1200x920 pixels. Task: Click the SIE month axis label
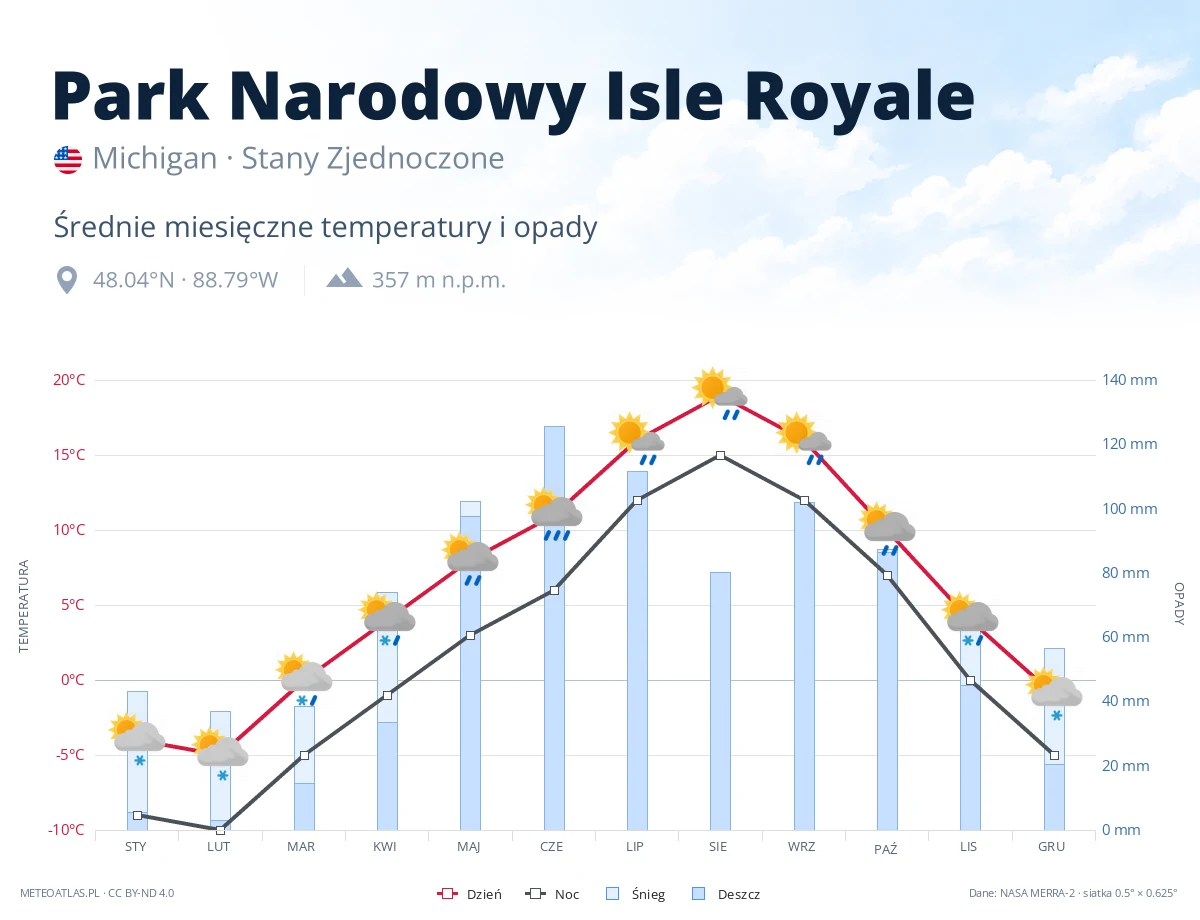click(718, 846)
